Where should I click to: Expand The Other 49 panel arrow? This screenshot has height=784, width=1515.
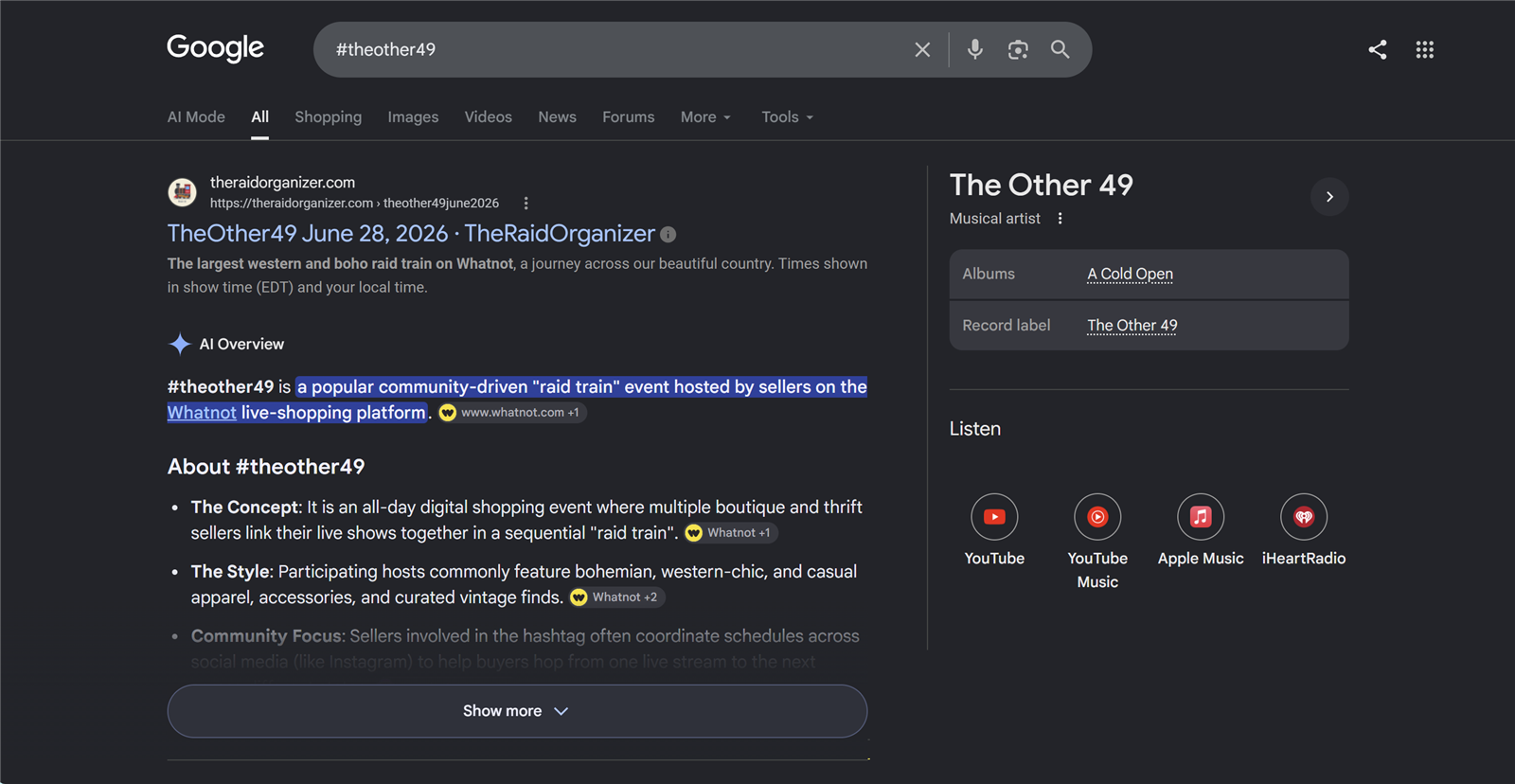click(x=1329, y=197)
